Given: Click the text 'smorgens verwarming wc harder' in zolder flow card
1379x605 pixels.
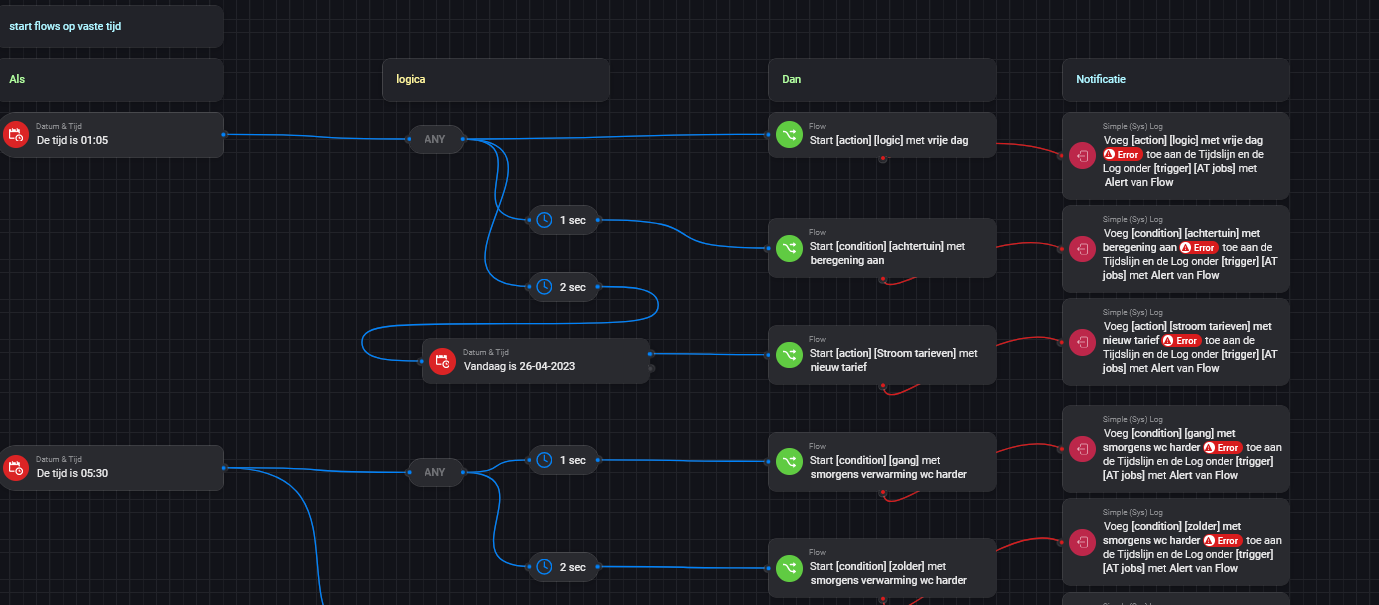Looking at the screenshot, I should pos(888,580).
